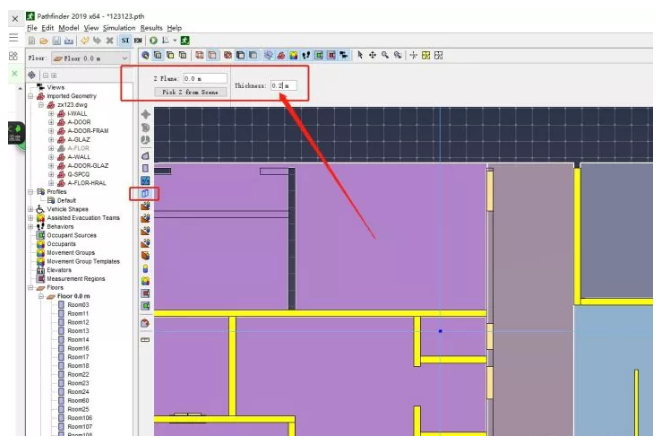The image size is (658, 443).
Task: Expand the A-GLAZ layer node
Action: click(51, 140)
